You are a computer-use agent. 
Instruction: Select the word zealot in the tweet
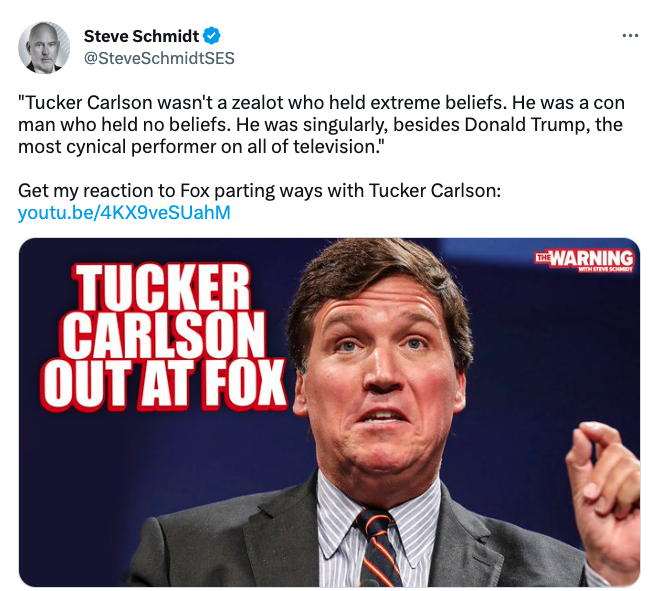(x=257, y=103)
